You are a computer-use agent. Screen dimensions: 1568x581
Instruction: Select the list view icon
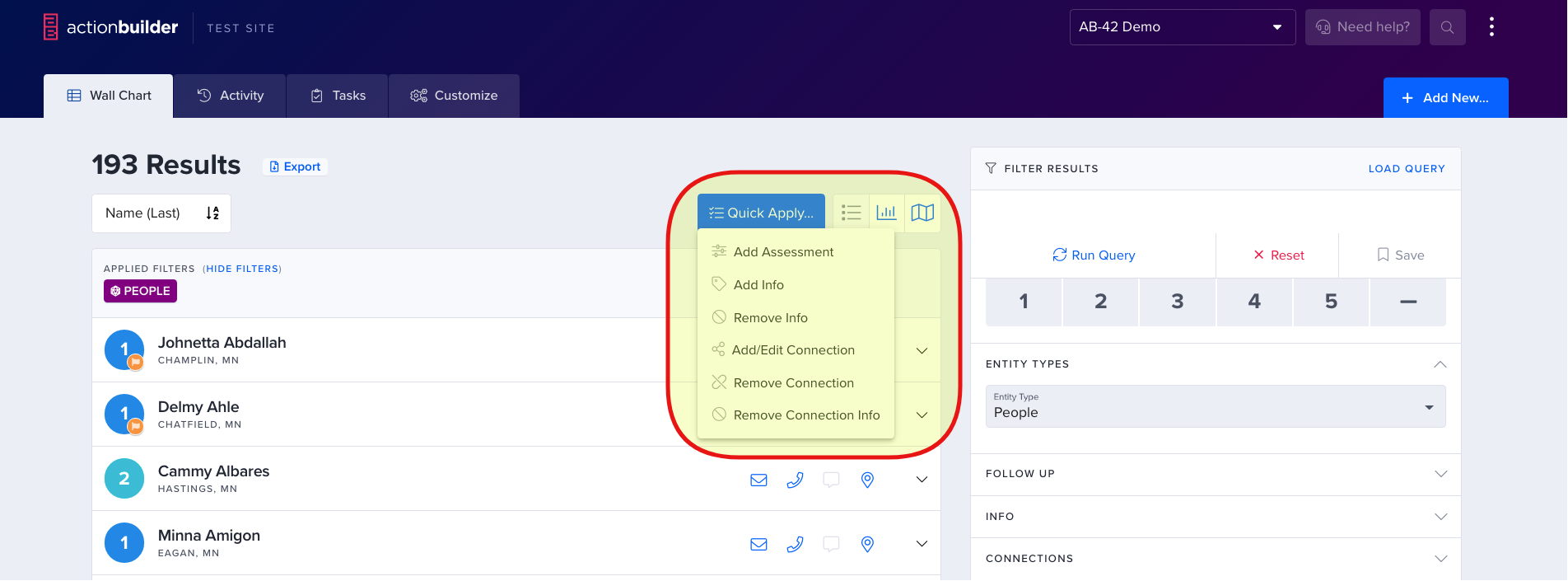pyautogui.click(x=851, y=213)
